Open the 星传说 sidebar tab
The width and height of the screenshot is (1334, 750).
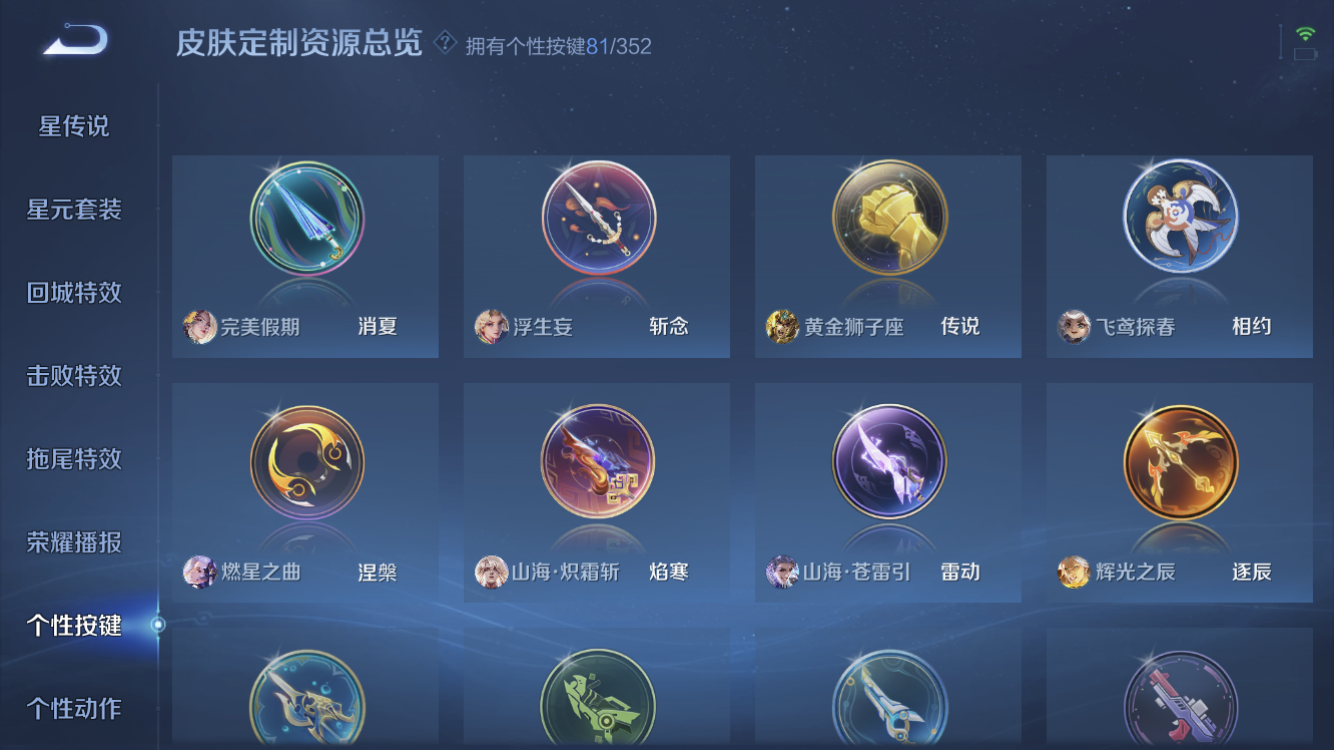(x=74, y=127)
